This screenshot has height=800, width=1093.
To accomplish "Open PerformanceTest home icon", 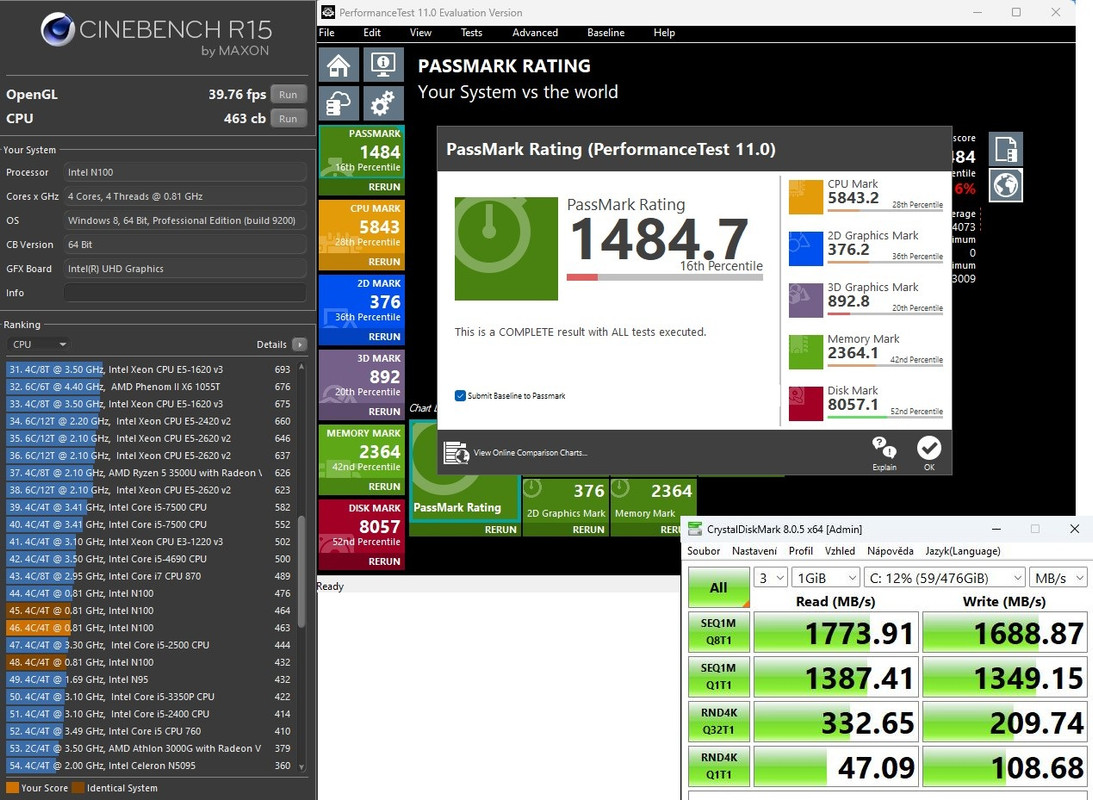I will [x=339, y=66].
